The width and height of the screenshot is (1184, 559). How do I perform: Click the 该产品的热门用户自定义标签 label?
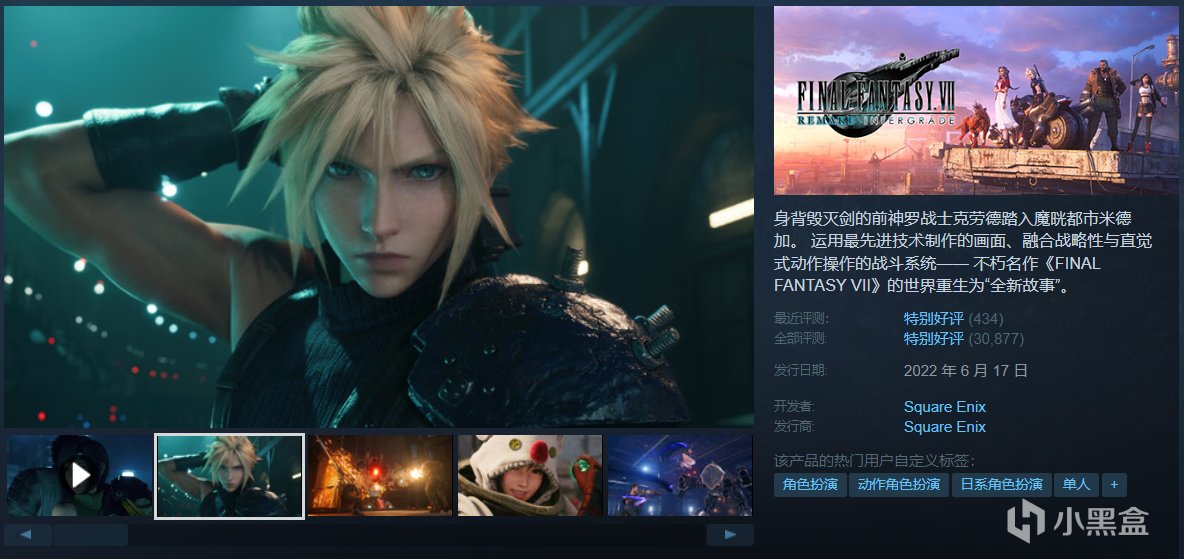point(874,461)
